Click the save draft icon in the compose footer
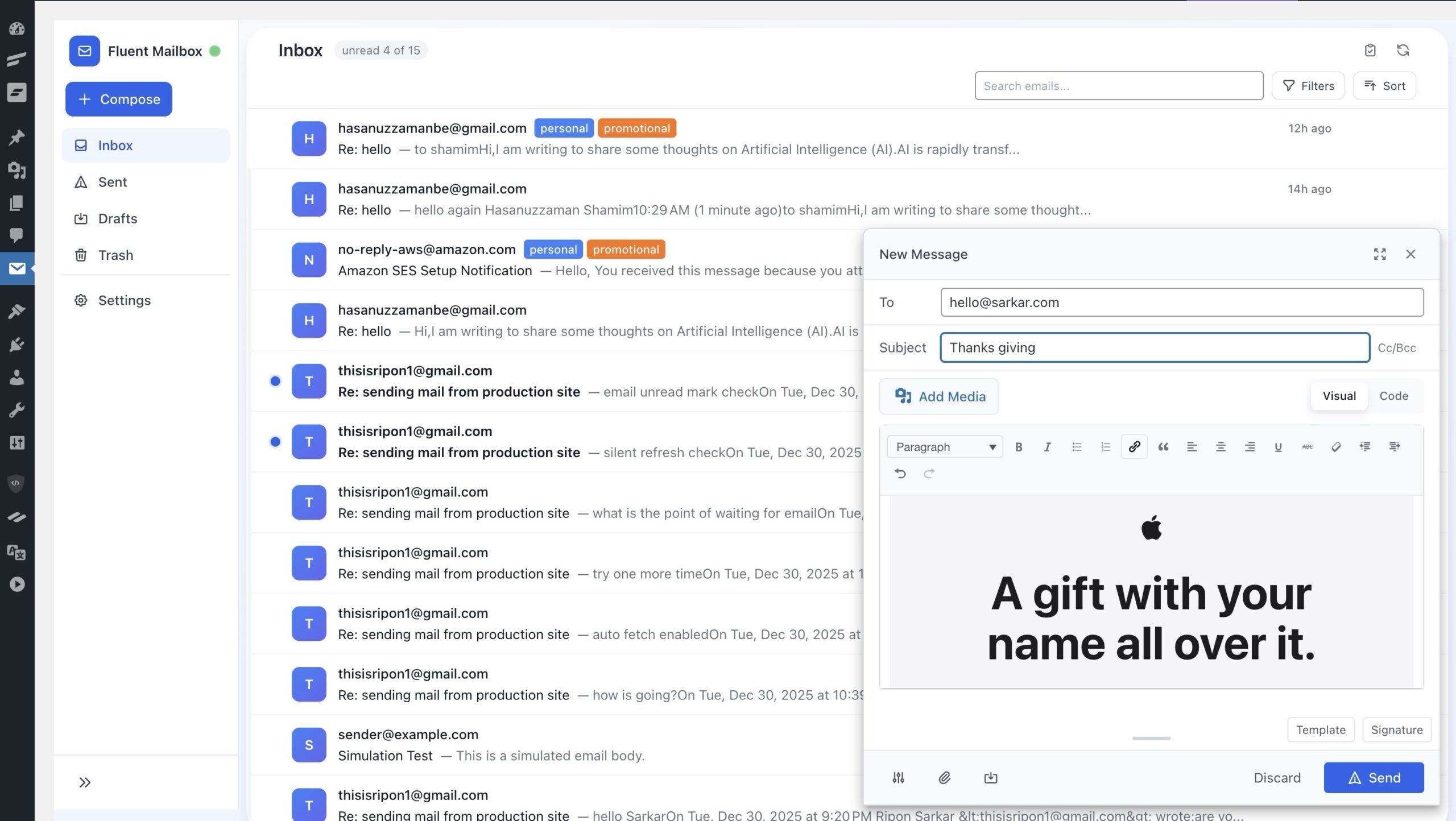Screen dimensions: 1456x821 point(991,778)
